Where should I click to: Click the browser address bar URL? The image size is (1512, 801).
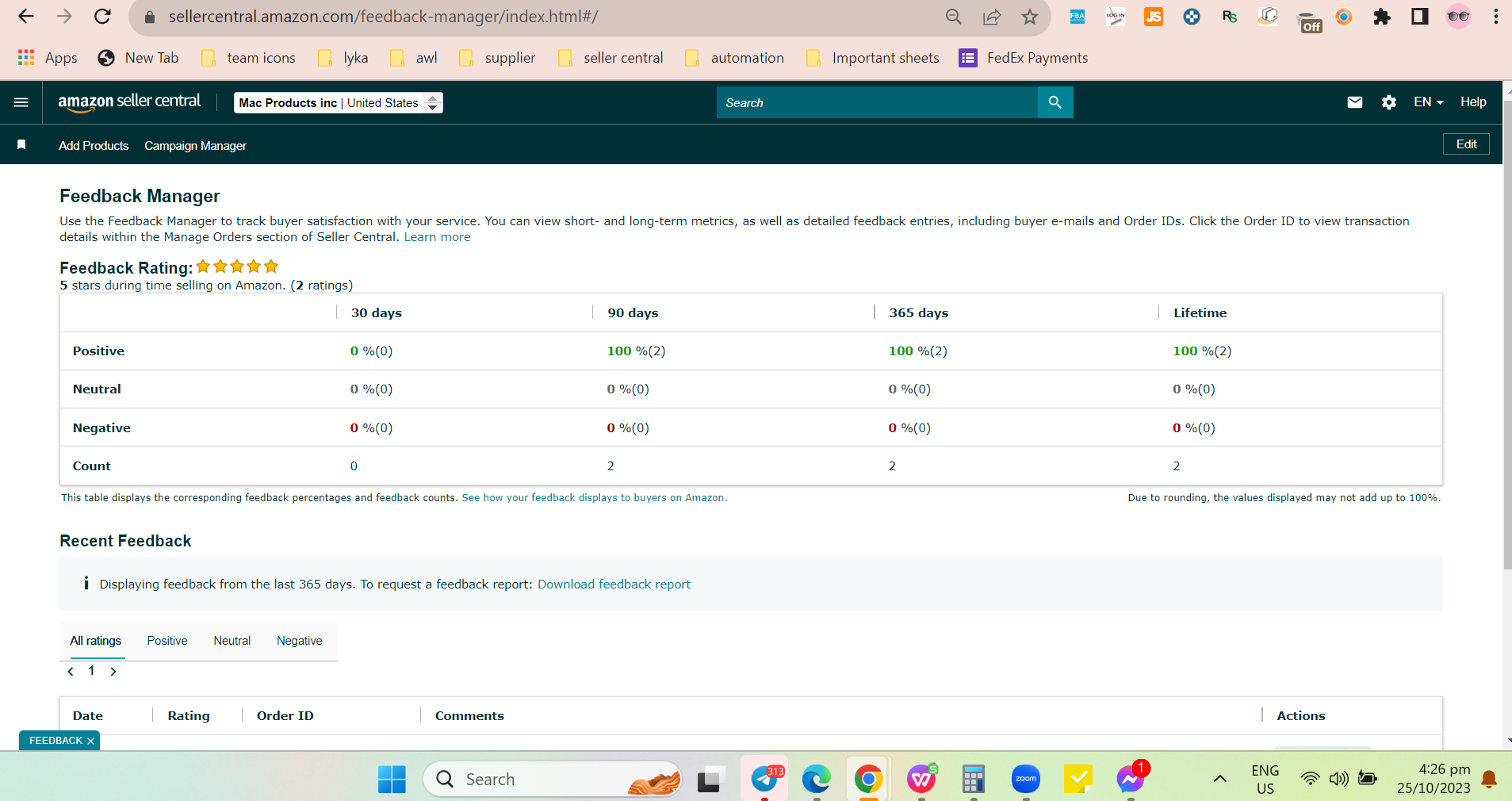pyautogui.click(x=383, y=17)
